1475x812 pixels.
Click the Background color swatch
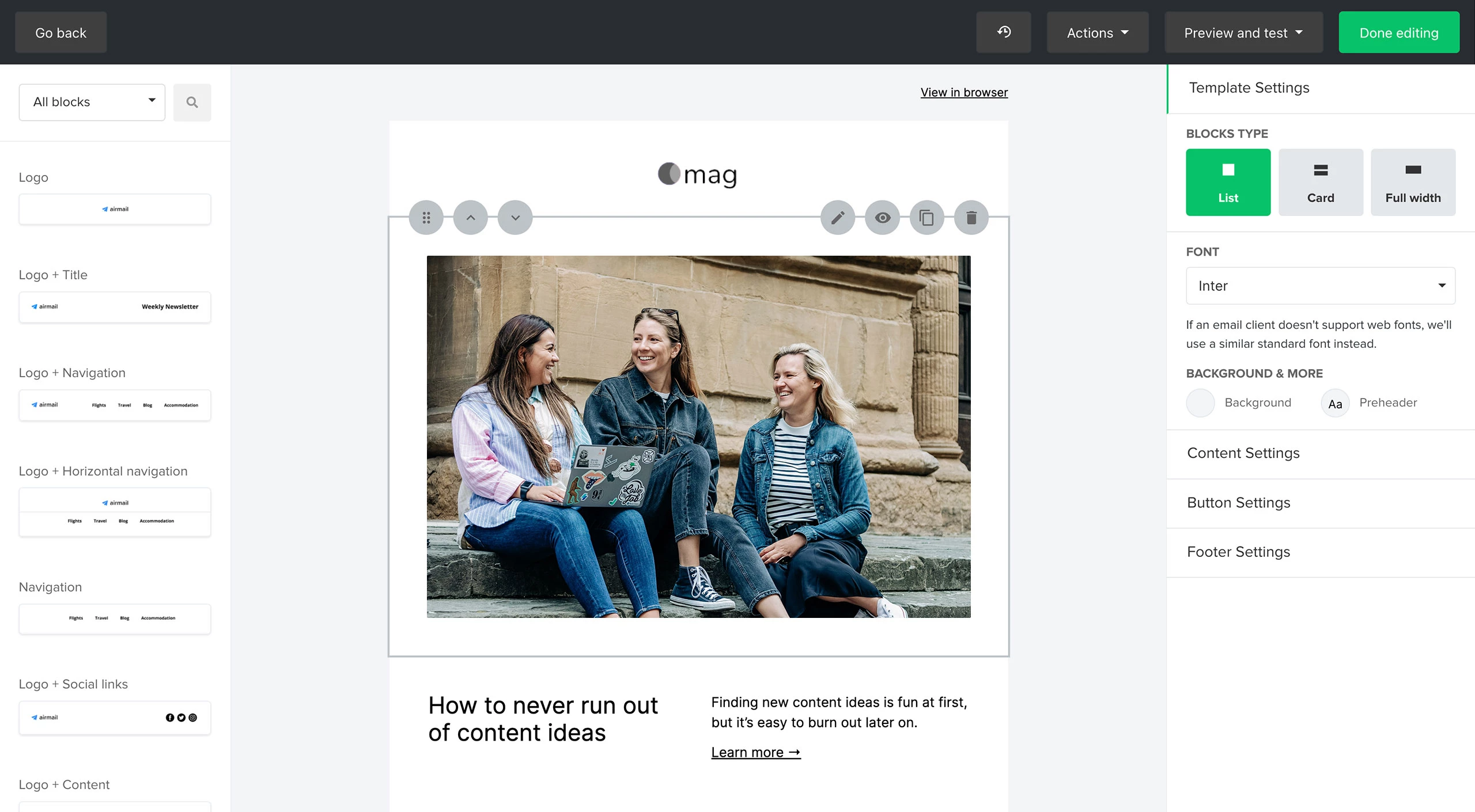pos(1200,403)
